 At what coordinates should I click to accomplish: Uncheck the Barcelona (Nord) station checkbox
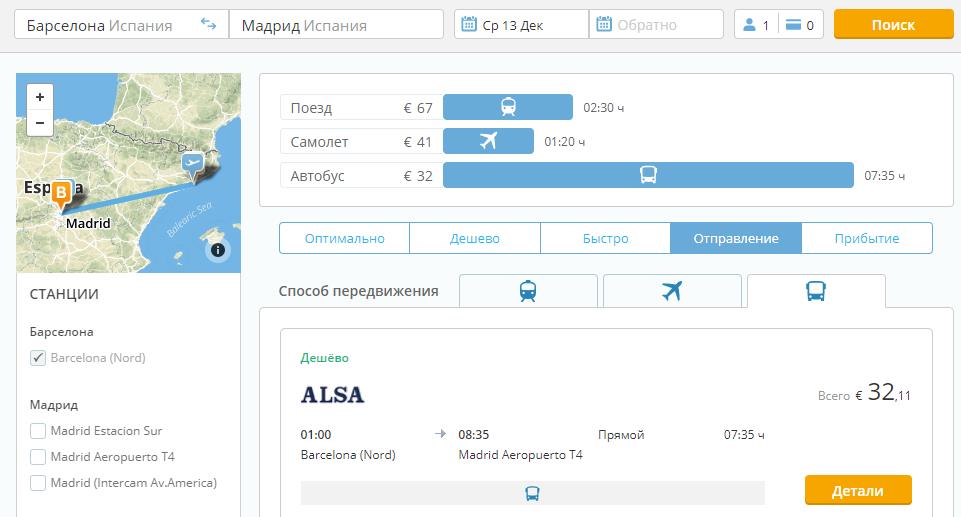[x=38, y=358]
